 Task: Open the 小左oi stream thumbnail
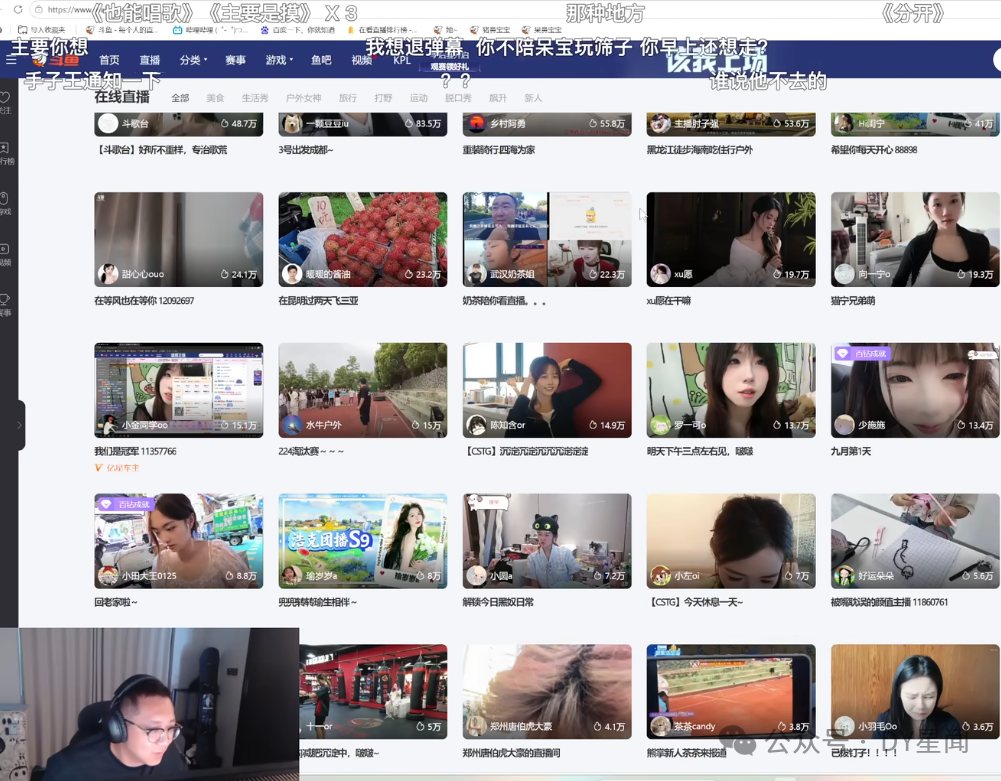731,541
